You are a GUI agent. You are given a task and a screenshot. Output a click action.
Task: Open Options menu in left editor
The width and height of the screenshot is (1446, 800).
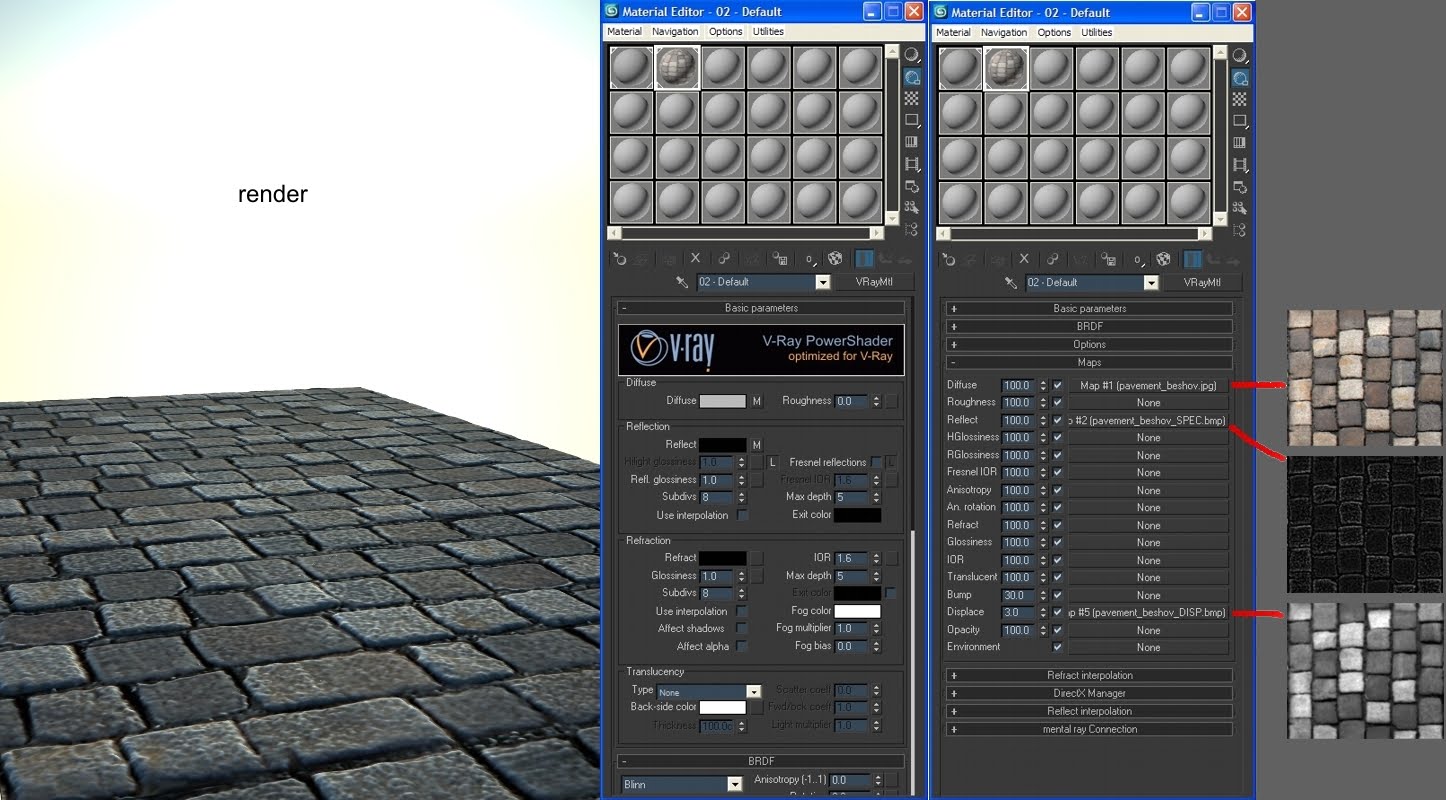click(x=725, y=32)
